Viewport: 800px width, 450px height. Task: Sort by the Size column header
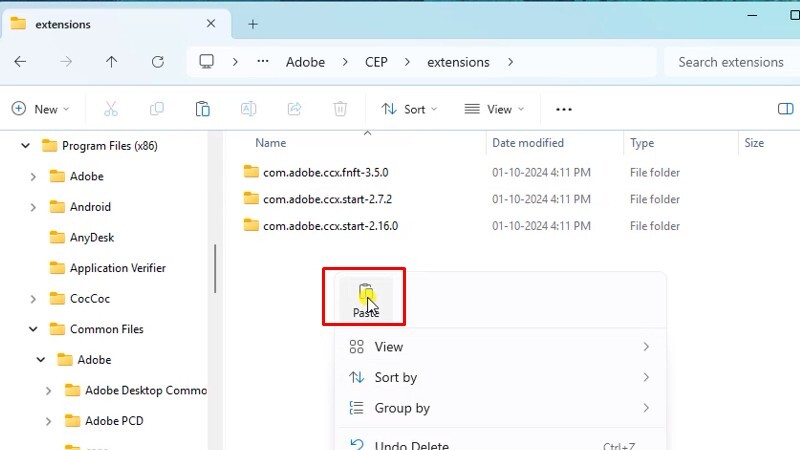(754, 143)
